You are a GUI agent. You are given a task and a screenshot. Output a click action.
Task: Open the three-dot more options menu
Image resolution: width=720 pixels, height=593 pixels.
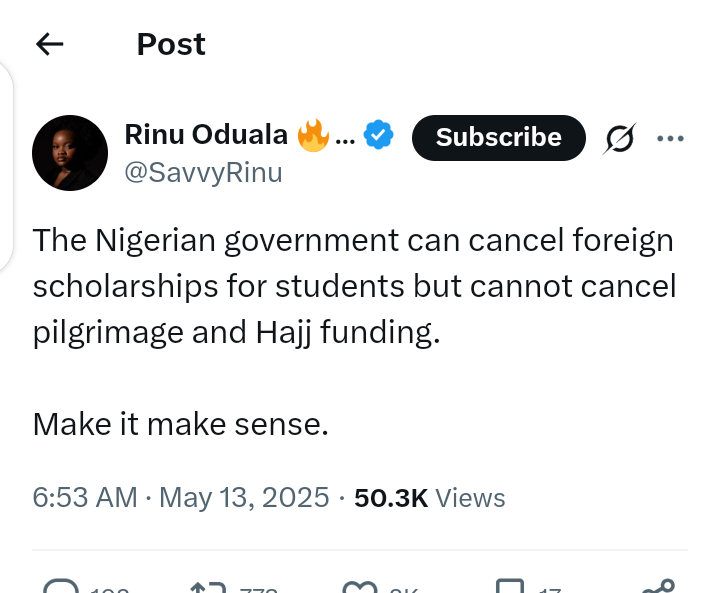[x=670, y=138]
